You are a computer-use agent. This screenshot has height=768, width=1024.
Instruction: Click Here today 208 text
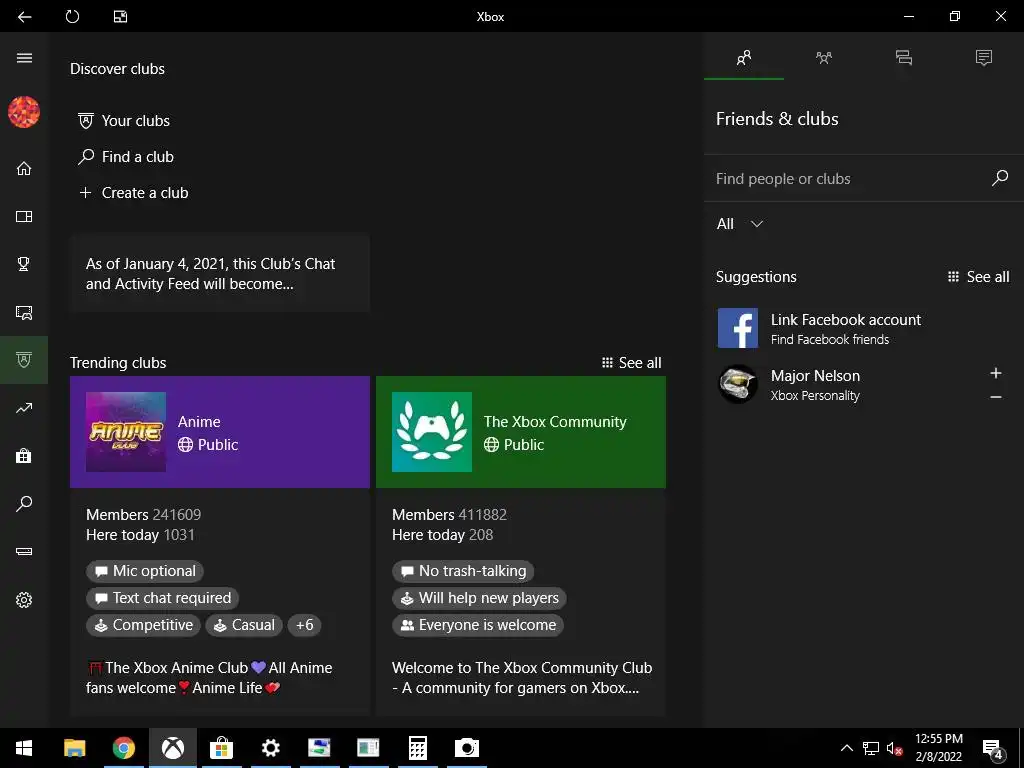pos(442,535)
